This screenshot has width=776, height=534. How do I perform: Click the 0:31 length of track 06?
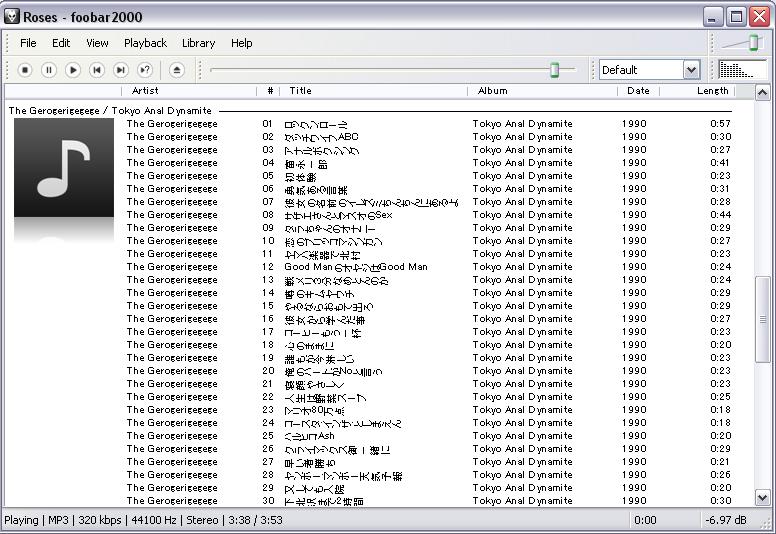click(720, 189)
